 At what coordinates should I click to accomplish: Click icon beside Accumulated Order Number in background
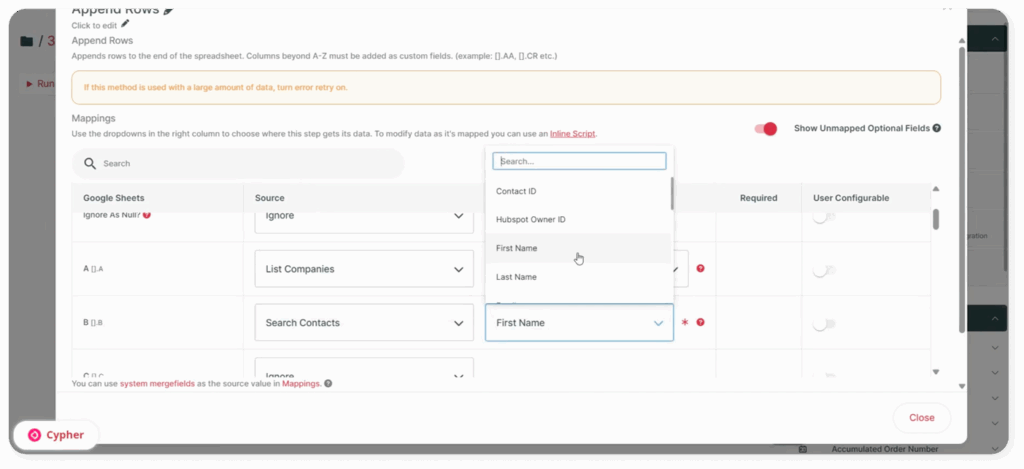pos(803,449)
